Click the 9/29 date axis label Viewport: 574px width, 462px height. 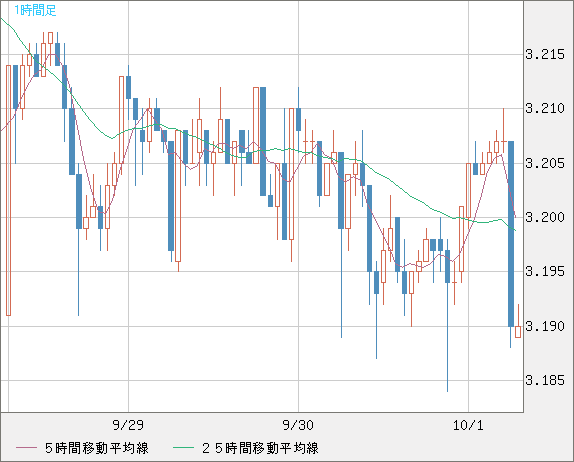(x=128, y=425)
